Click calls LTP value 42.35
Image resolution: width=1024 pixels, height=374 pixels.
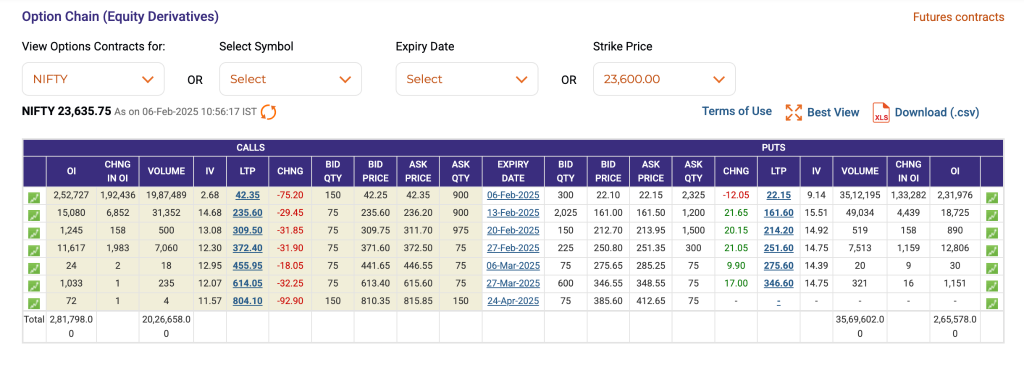[248, 195]
